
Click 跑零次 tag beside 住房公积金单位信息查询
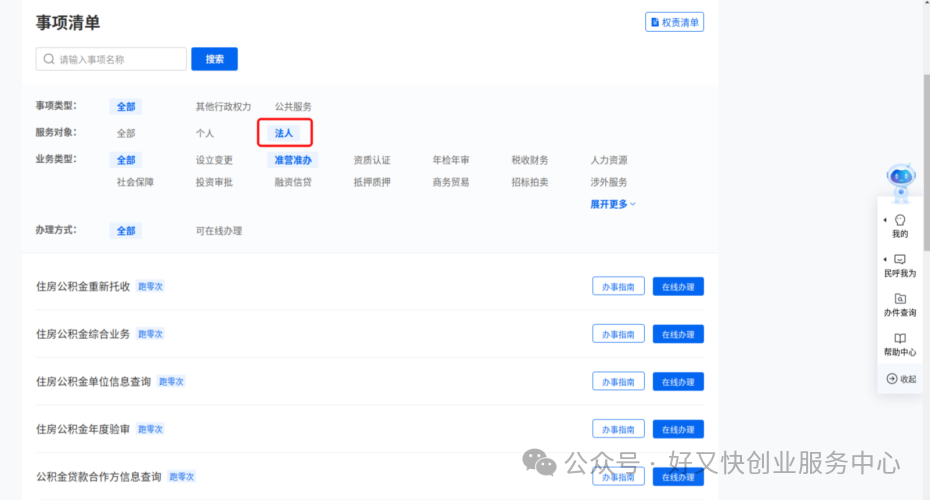pos(171,381)
